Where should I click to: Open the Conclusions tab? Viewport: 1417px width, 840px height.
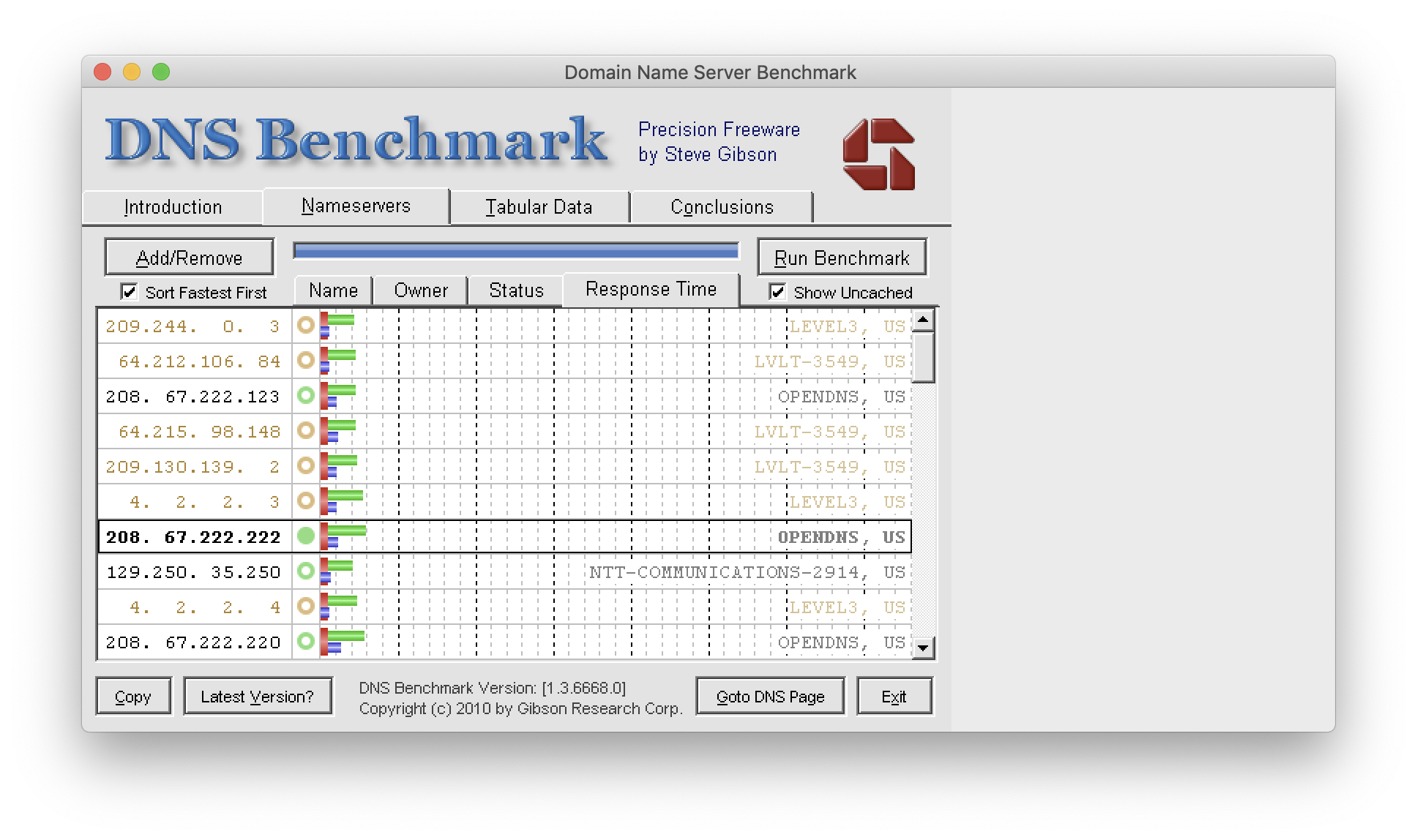(722, 207)
